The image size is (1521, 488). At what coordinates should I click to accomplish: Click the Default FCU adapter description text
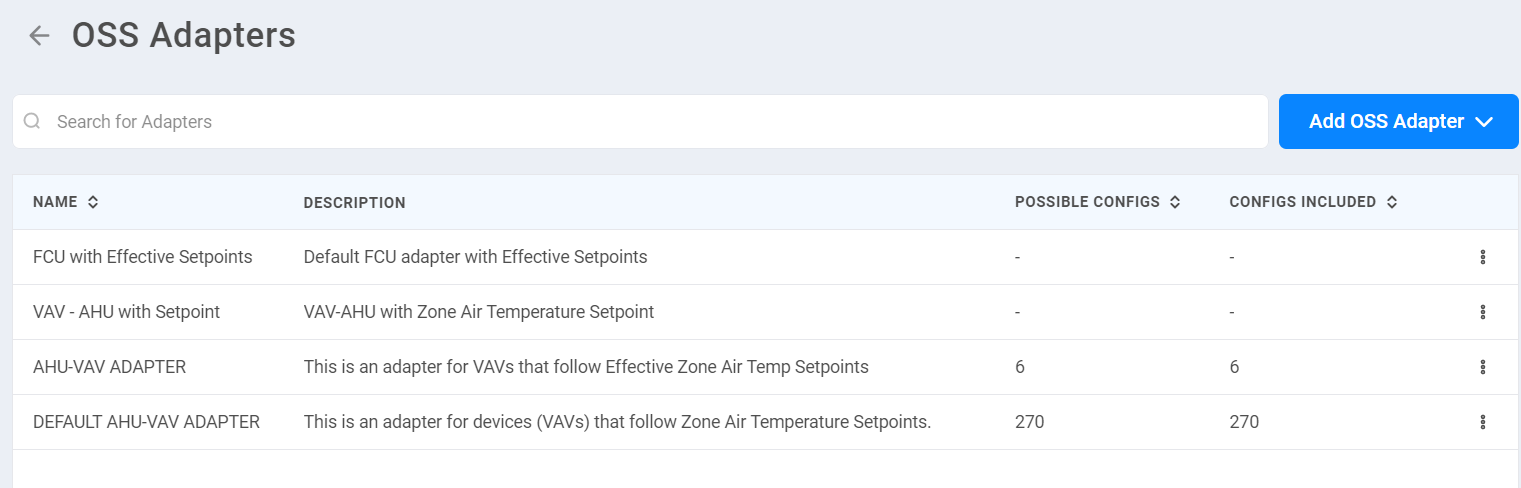(476, 257)
